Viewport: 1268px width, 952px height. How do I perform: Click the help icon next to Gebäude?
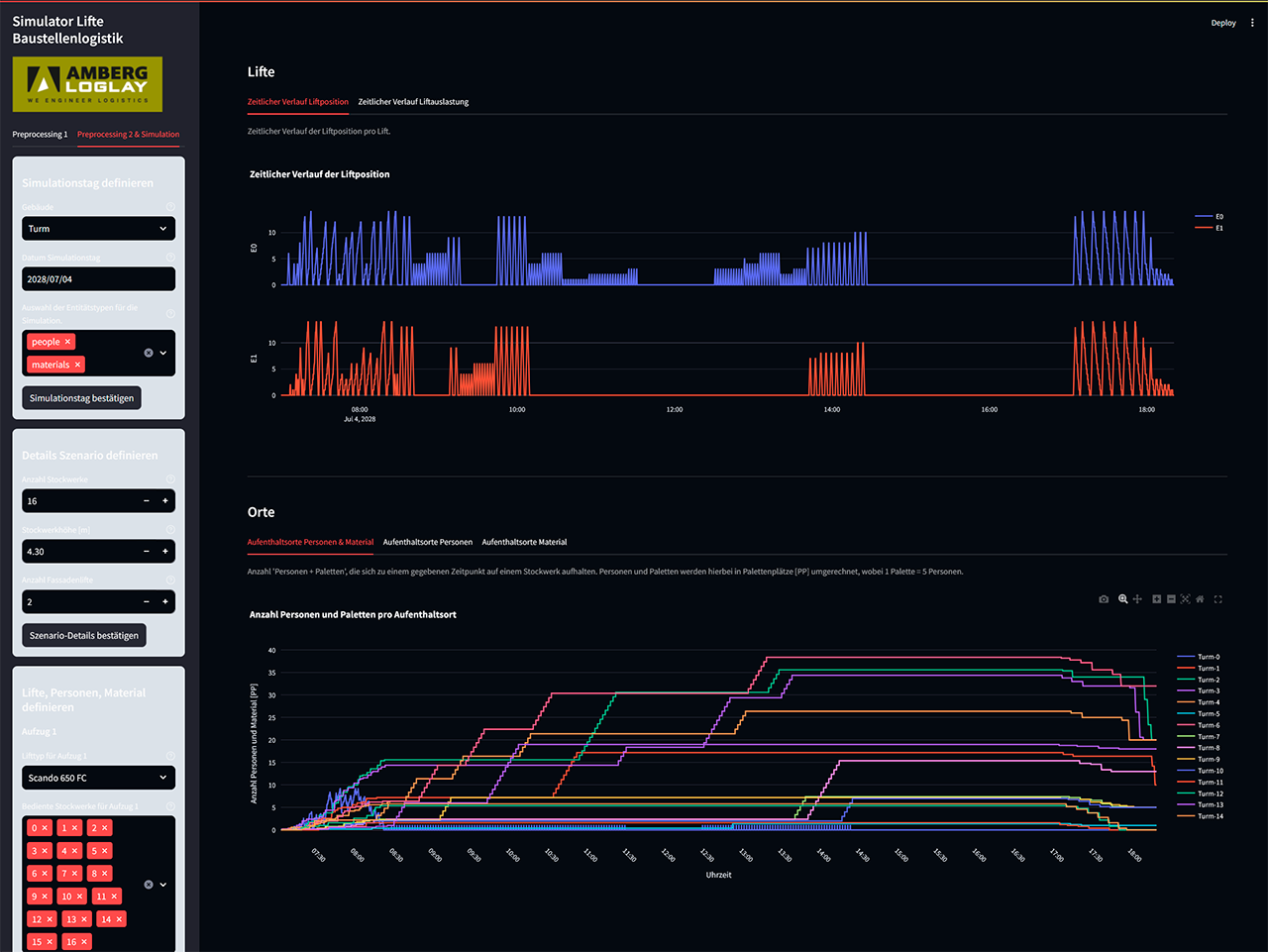pos(170,207)
